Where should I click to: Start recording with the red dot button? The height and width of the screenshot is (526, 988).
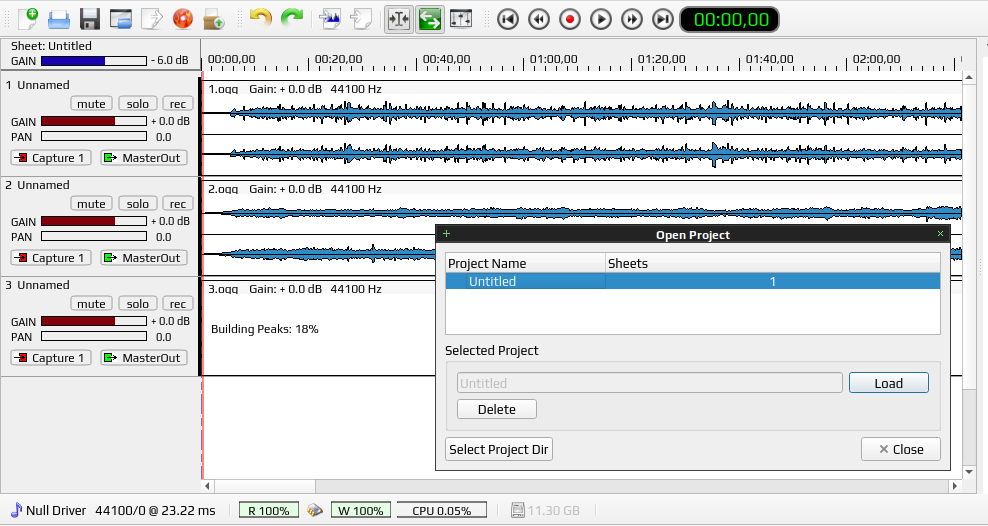pos(570,20)
